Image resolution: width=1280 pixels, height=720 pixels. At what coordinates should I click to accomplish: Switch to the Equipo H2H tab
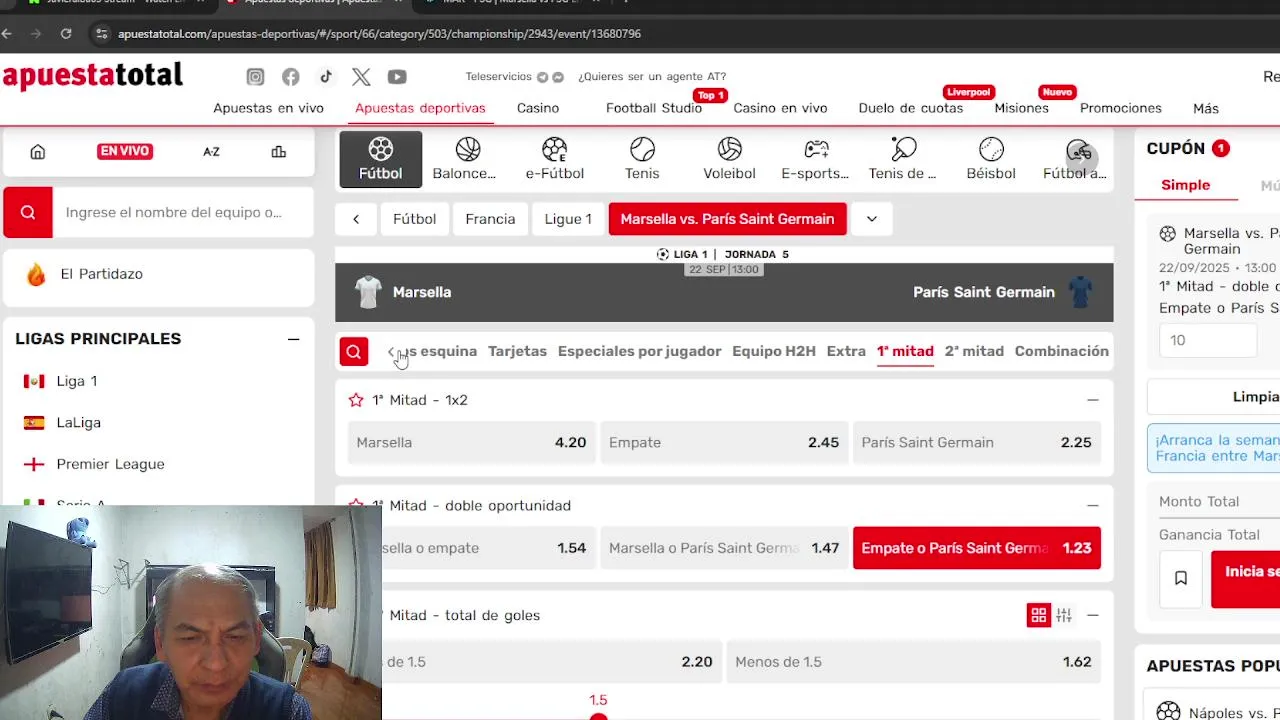774,351
